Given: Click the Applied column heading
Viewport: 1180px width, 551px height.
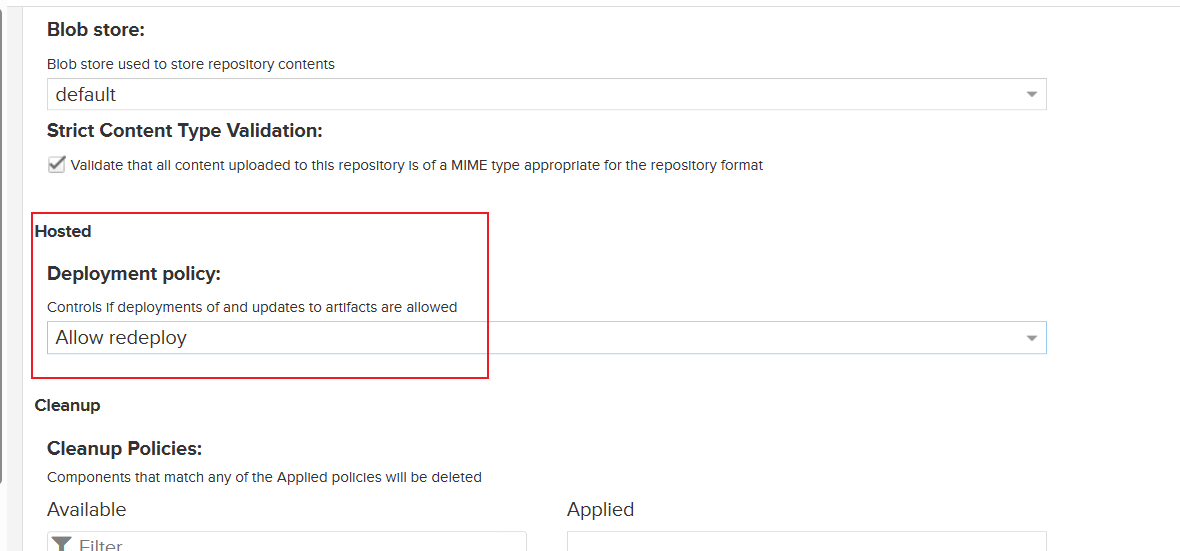Looking at the screenshot, I should [600, 509].
